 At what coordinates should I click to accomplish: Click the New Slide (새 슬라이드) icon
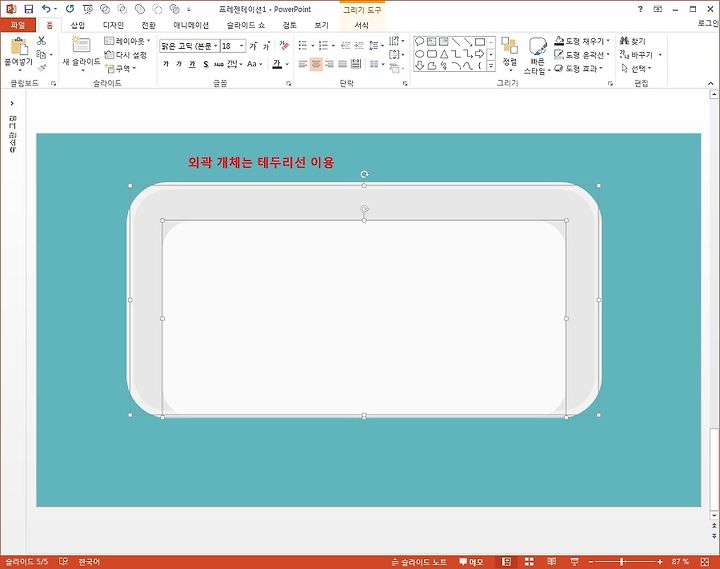click(x=81, y=45)
